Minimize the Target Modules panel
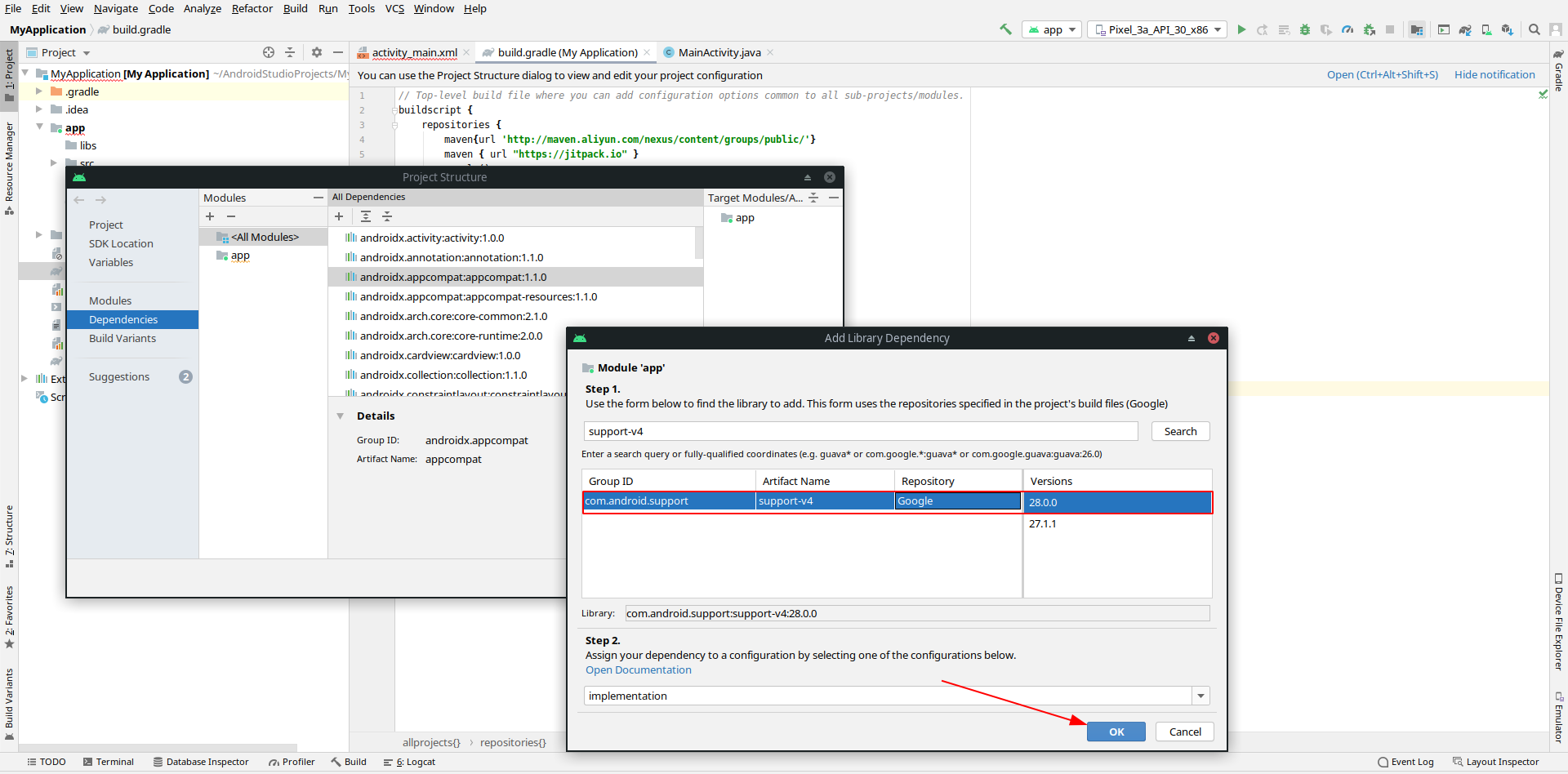The image size is (1568, 774). click(833, 198)
